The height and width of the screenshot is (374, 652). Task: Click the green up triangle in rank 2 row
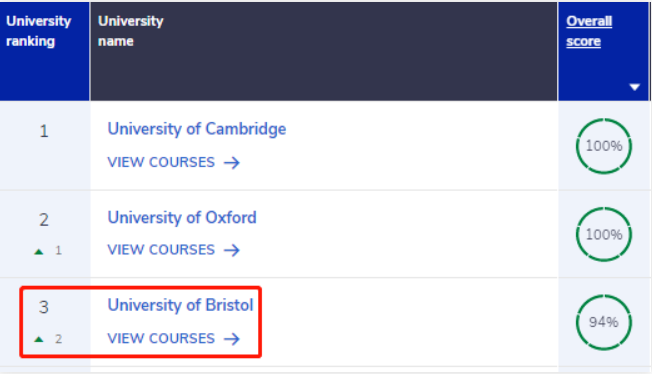tap(39, 251)
